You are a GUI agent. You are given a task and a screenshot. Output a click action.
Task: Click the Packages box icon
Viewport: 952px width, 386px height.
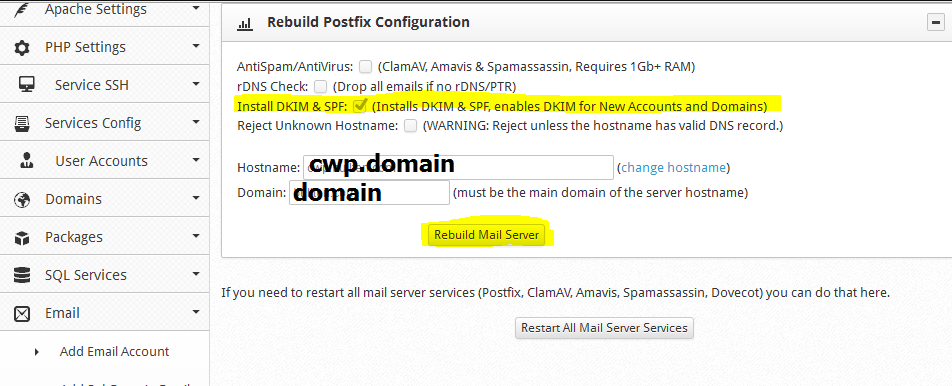coord(22,238)
